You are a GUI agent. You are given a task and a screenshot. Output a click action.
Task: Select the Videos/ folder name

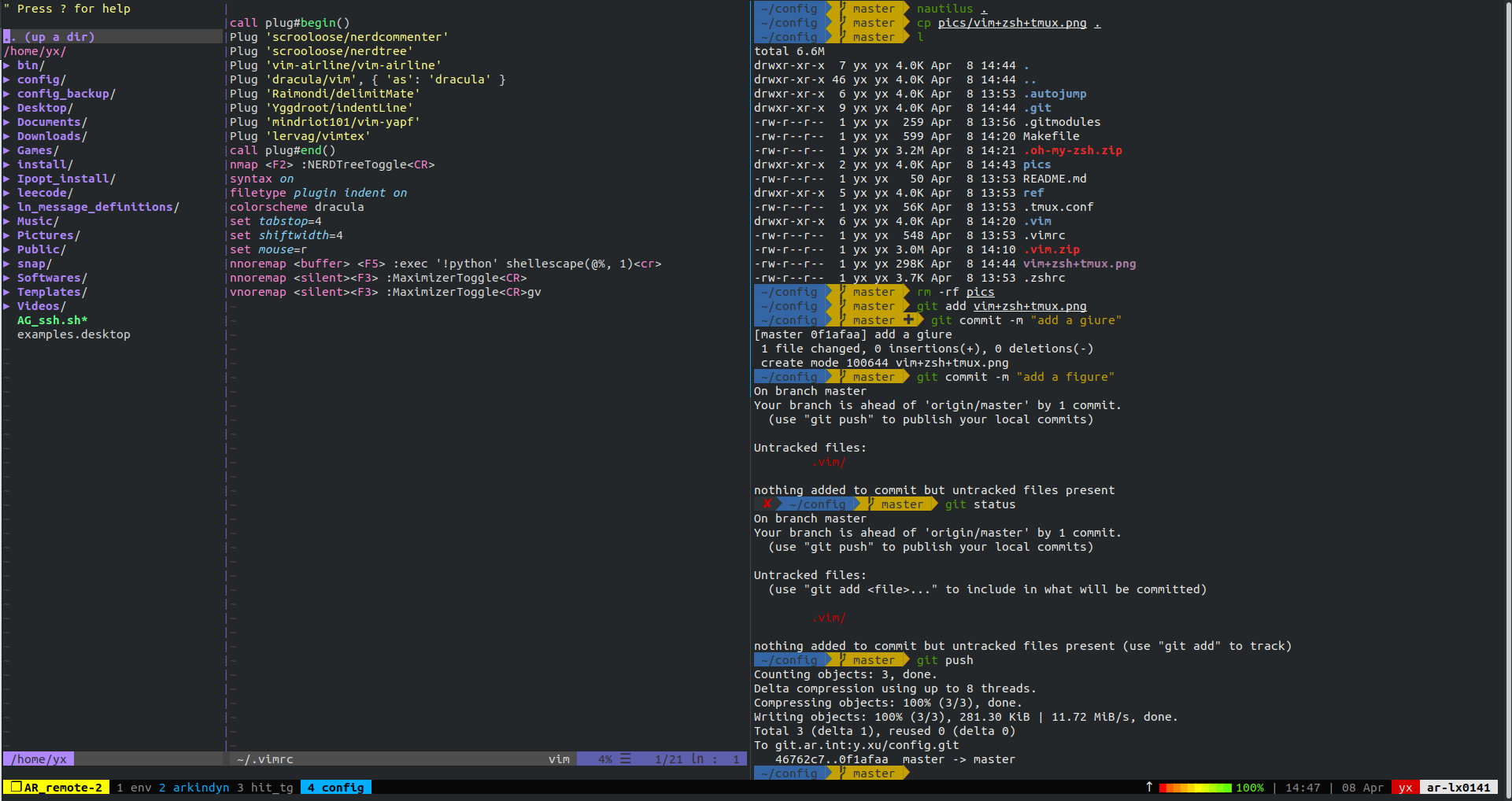(42, 306)
